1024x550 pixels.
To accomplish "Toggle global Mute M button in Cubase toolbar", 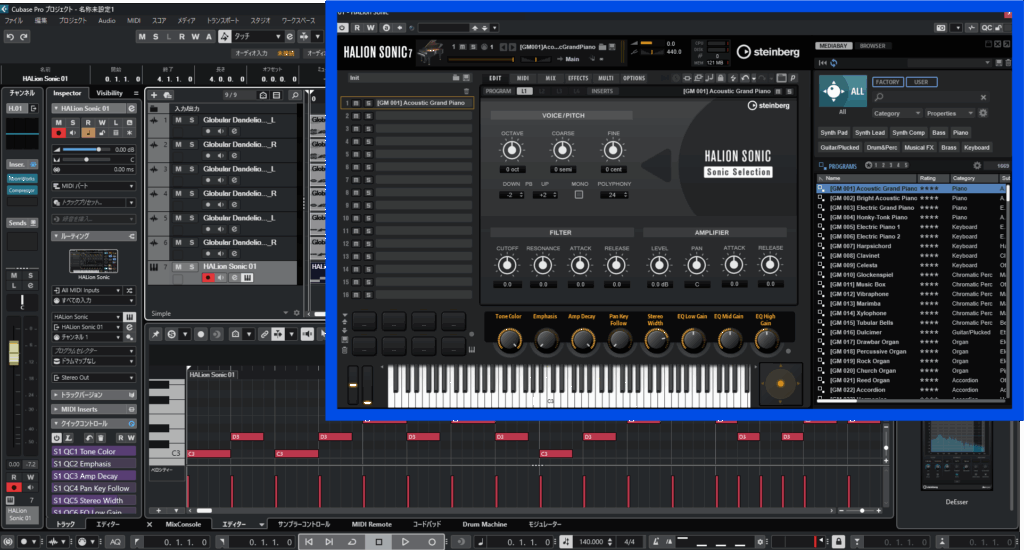I will (x=142, y=37).
